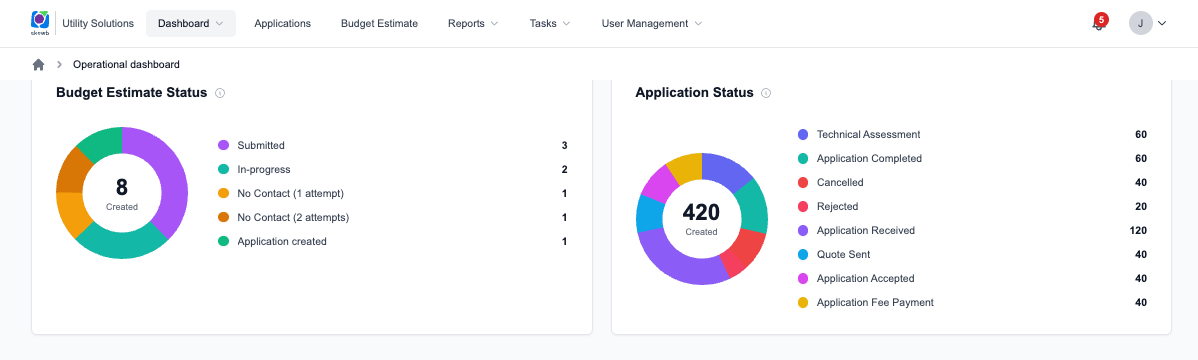
Task: Click the Submitted count 3
Action: click(565, 145)
